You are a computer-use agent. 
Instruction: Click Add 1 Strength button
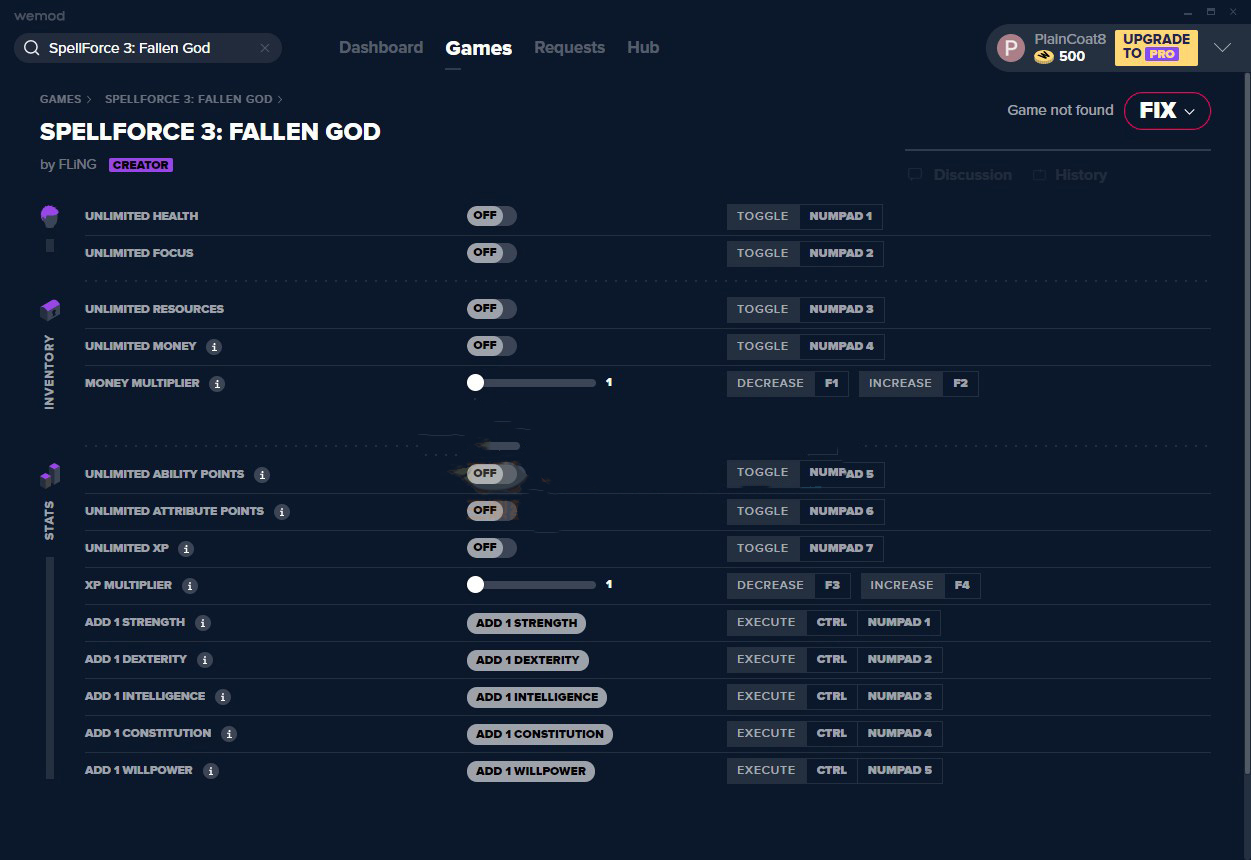click(x=526, y=623)
